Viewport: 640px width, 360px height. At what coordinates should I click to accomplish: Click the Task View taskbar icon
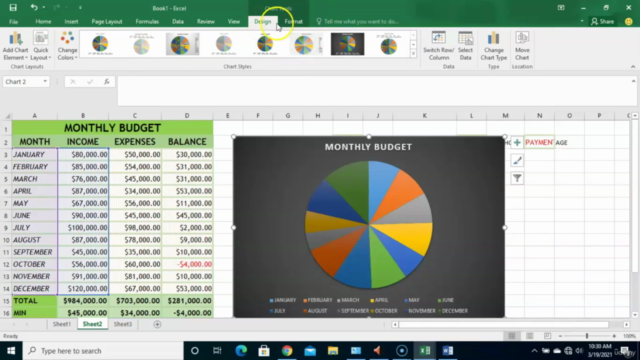tap(217, 351)
